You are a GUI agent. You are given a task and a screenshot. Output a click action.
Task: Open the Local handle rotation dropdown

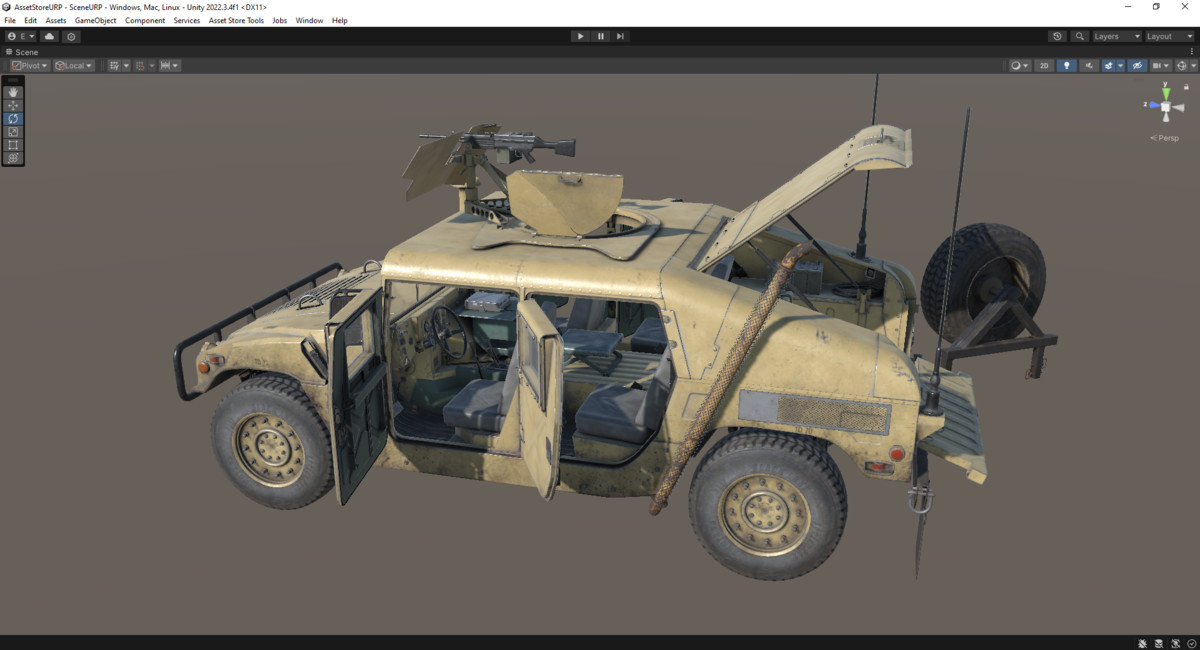click(74, 65)
